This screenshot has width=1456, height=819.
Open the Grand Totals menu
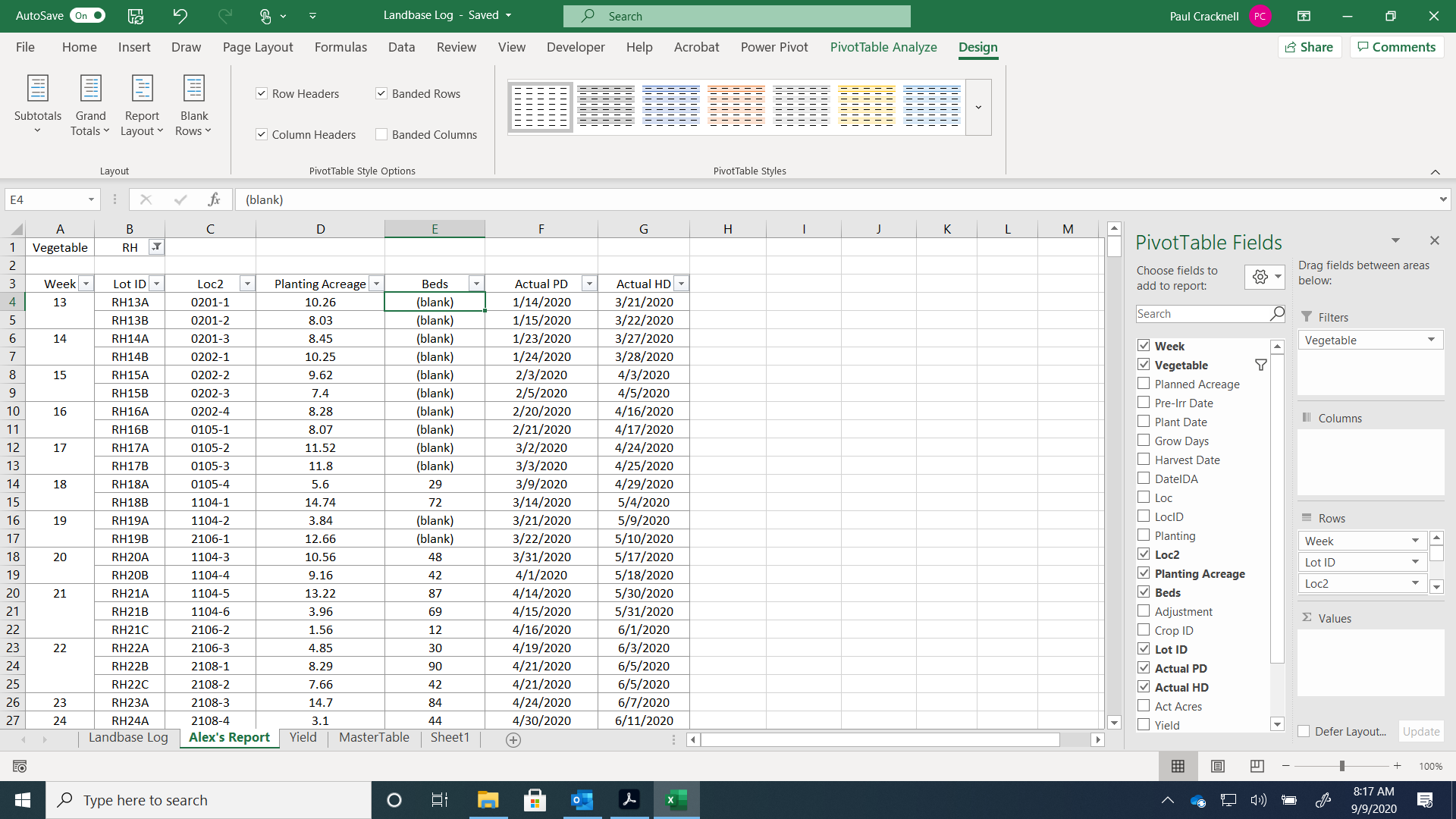click(x=90, y=106)
